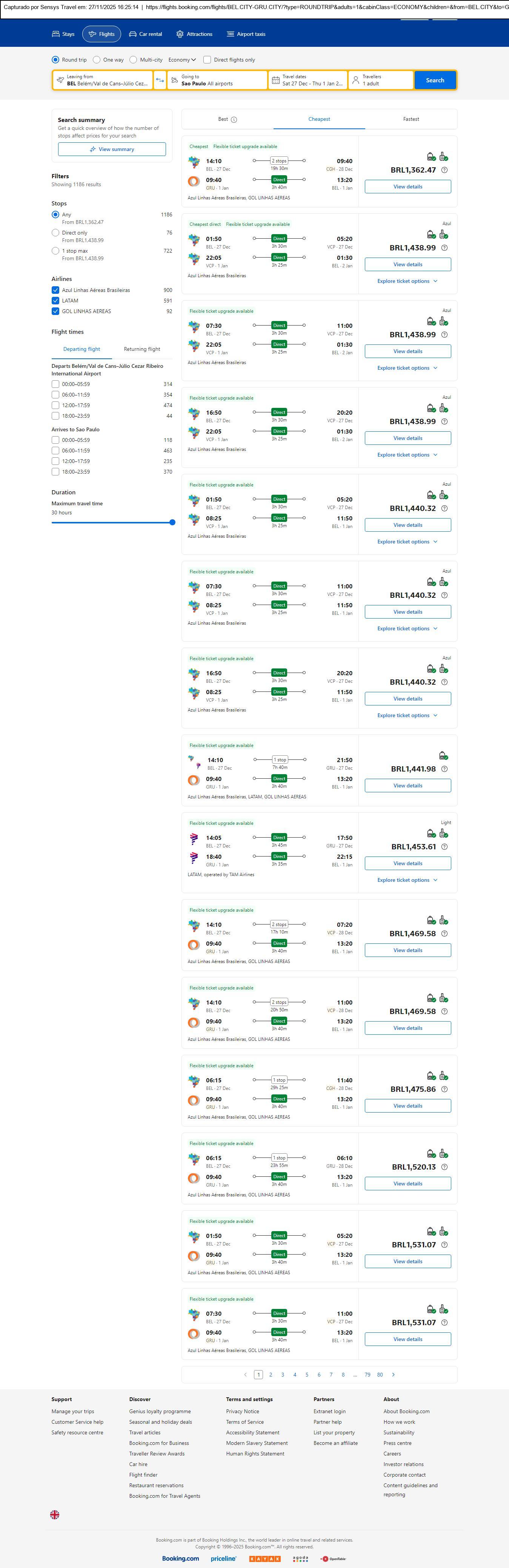Click the Maximum travel time slider handle

pyautogui.click(x=173, y=522)
